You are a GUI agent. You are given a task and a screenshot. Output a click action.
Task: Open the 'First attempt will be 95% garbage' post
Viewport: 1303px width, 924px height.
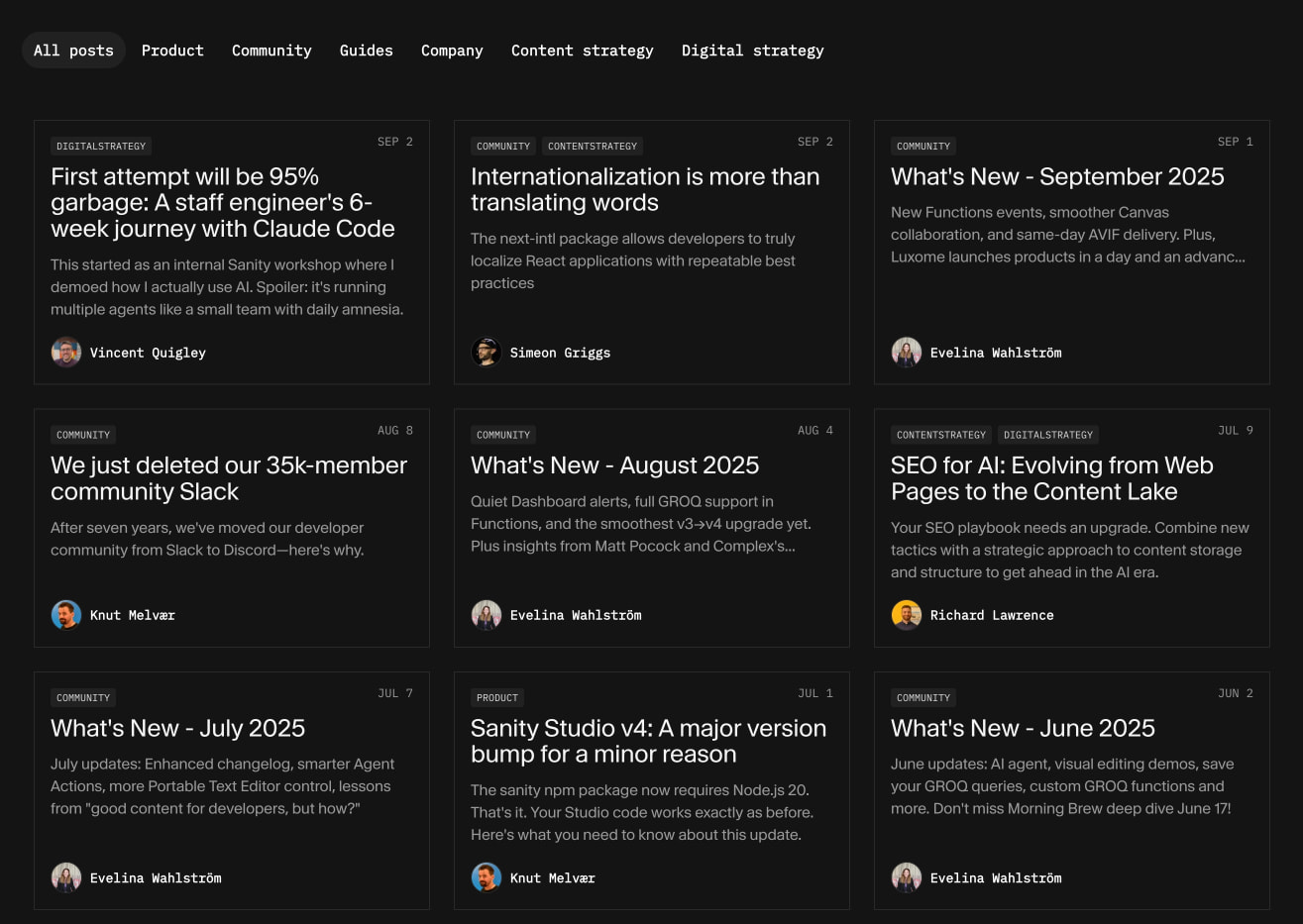tap(223, 203)
